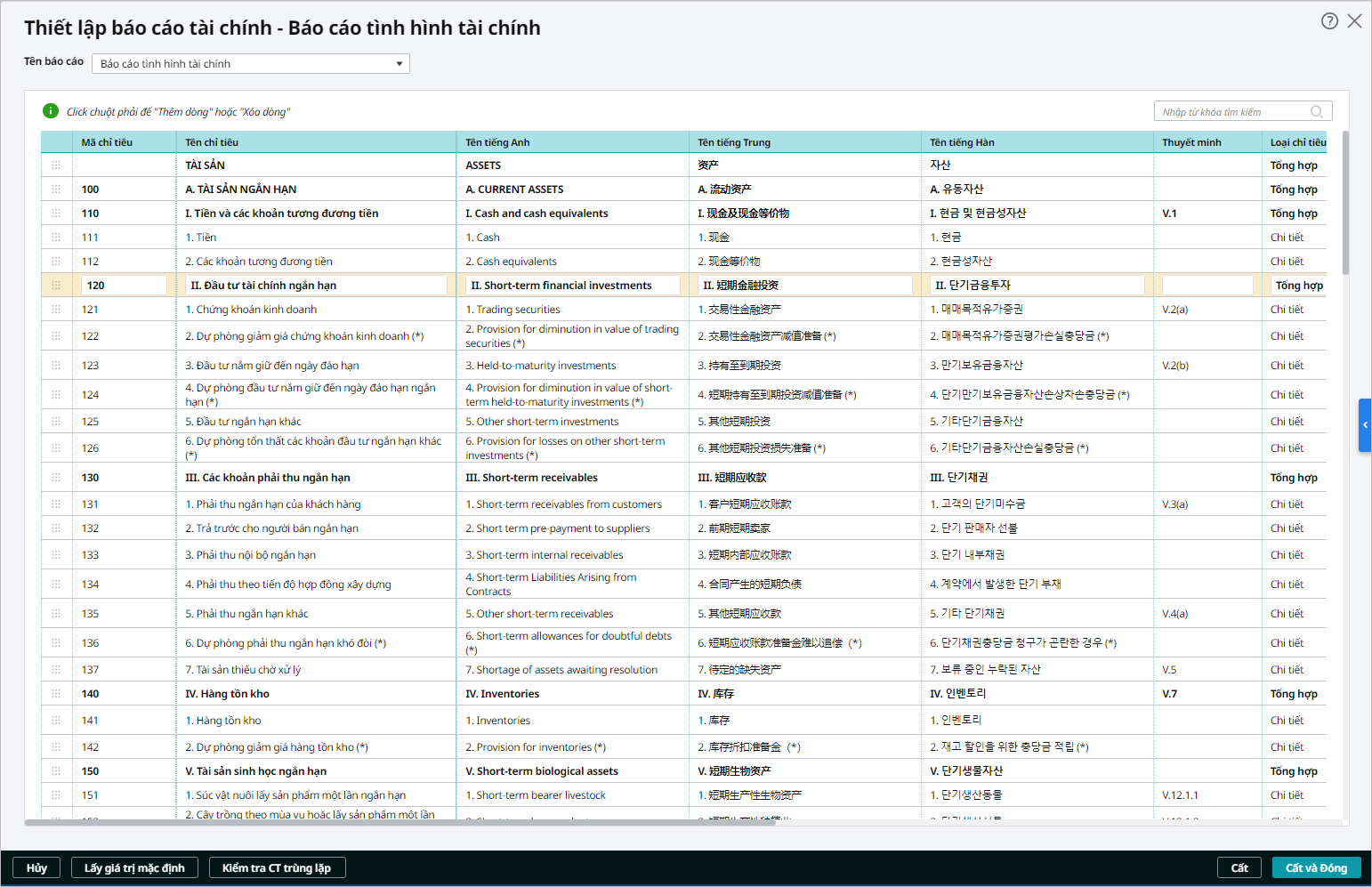Click the horizontal scrollbar below table

tap(400, 823)
